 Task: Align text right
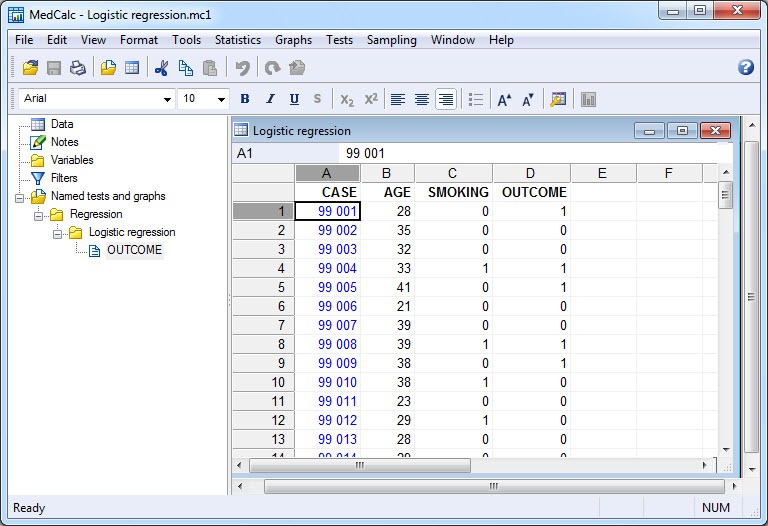[446, 99]
